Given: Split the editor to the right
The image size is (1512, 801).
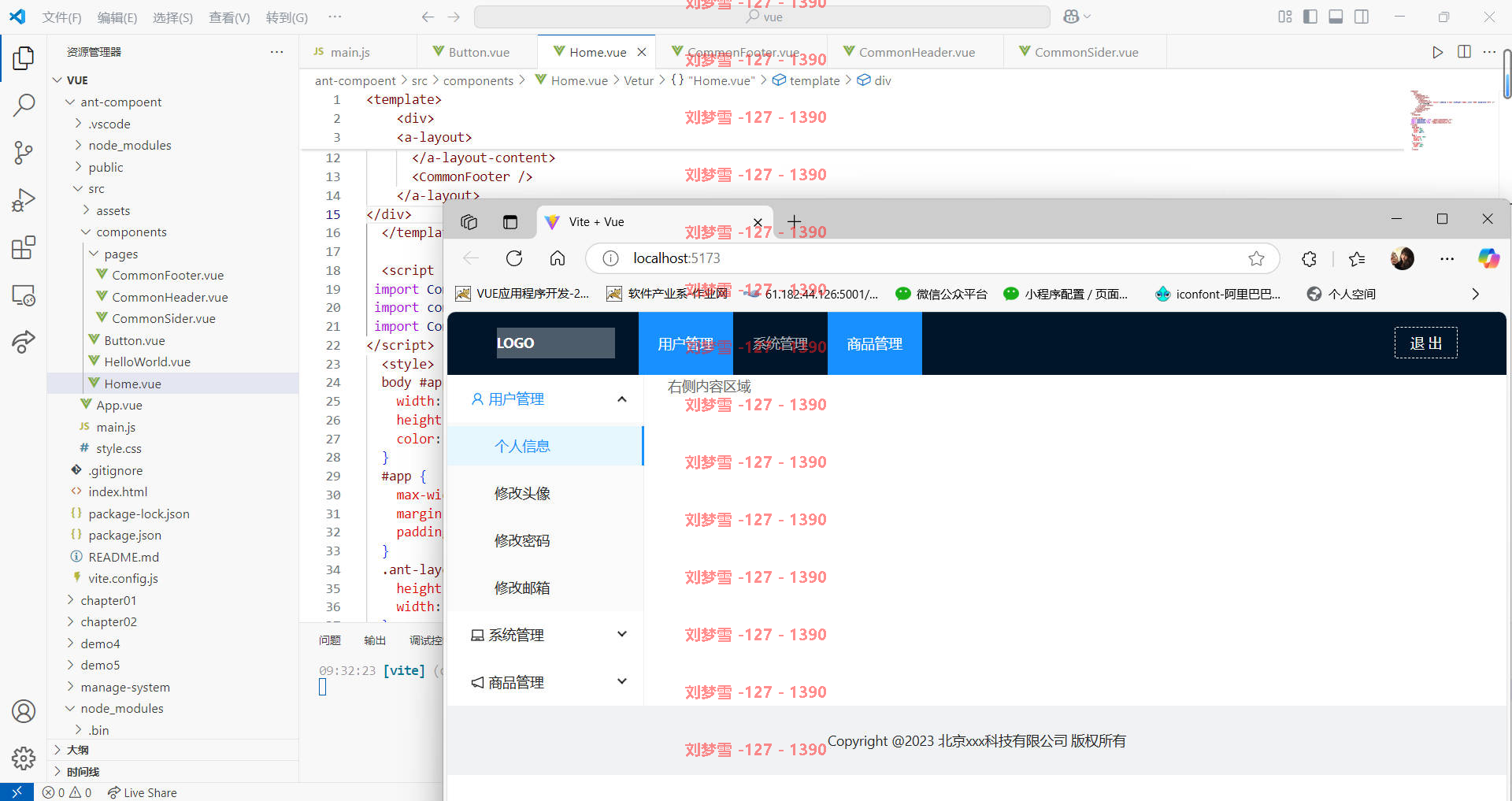Looking at the screenshot, I should point(1464,52).
